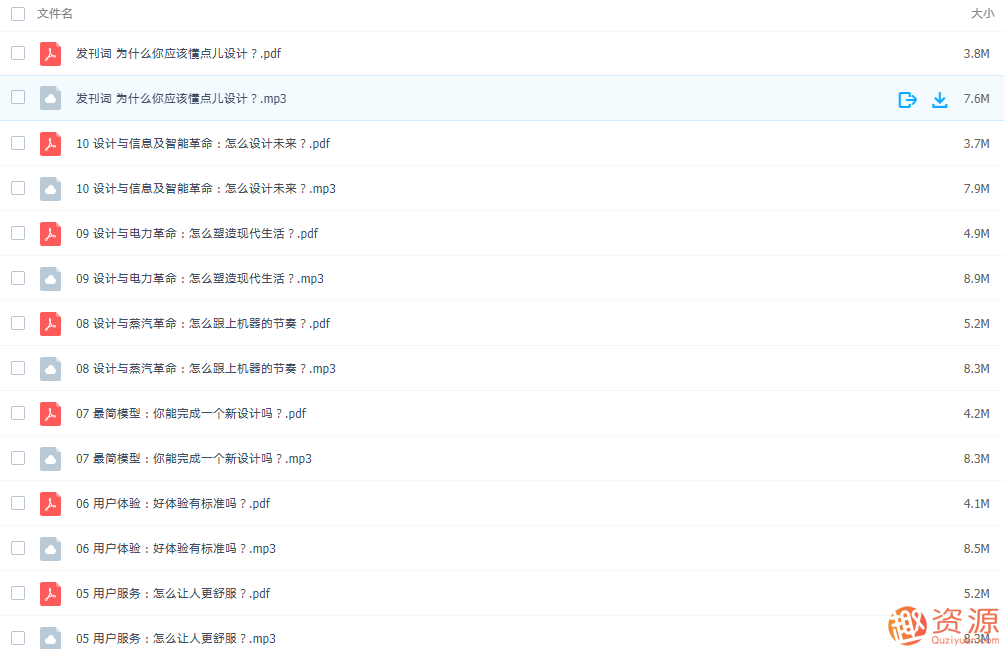Click the 4.1M size value
The width and height of the screenshot is (1004, 649).
coord(976,504)
